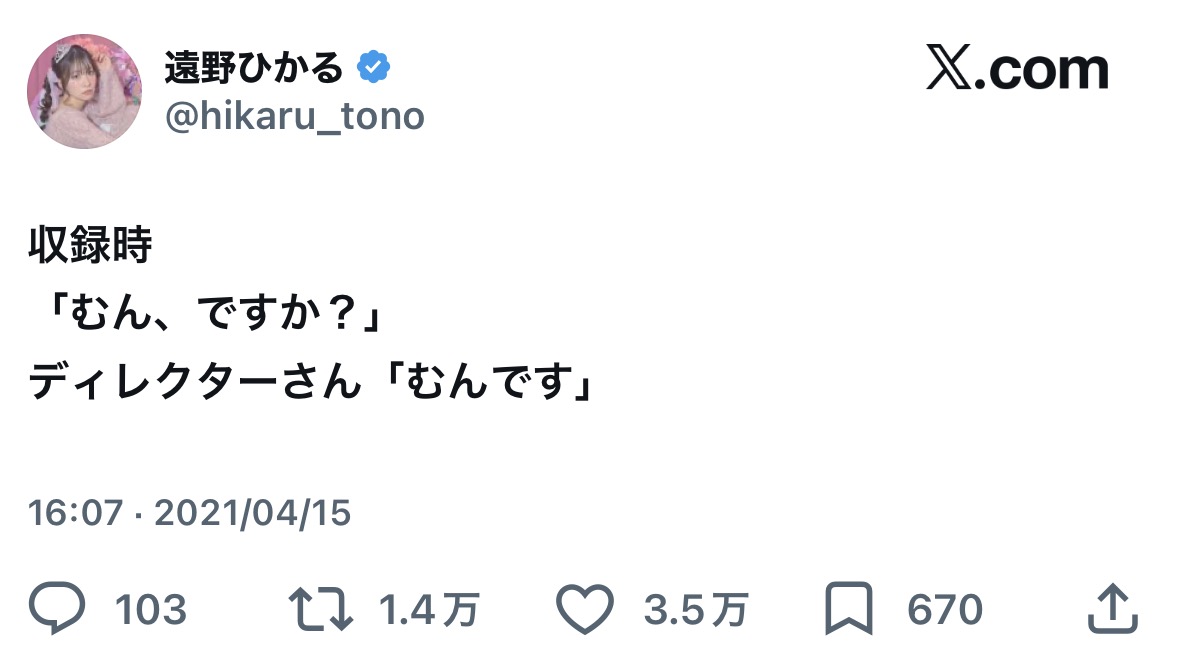Click the 収録時 text line
This screenshot has height=666, width=1179.
pyautogui.click(x=90, y=247)
